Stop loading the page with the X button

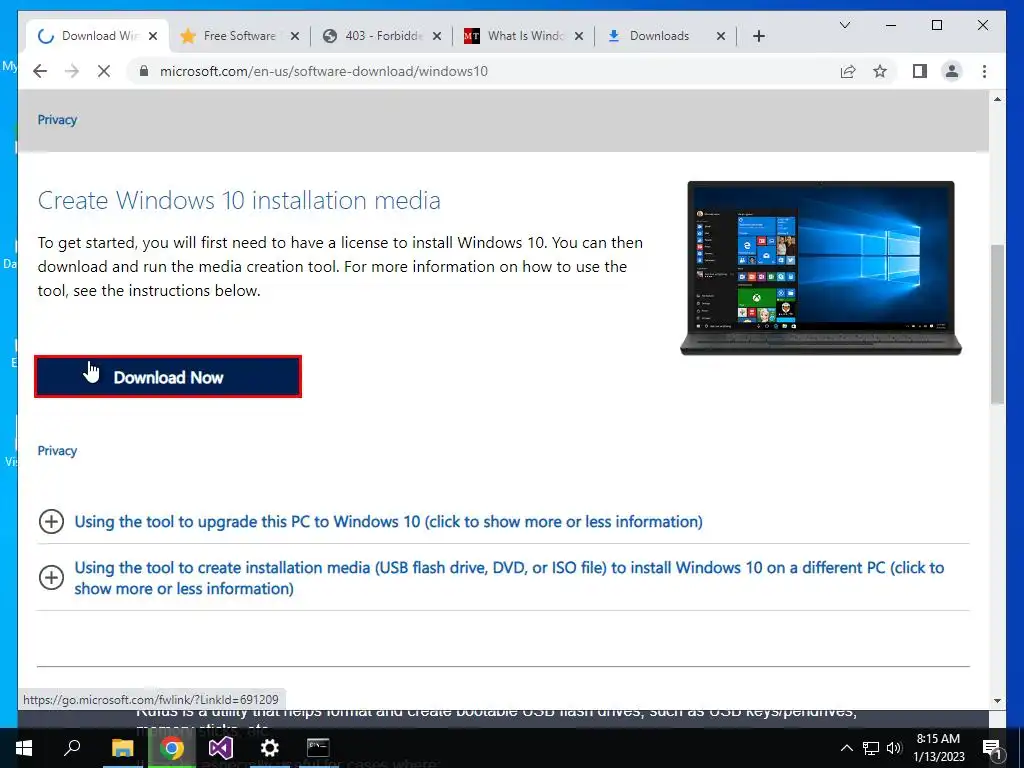(x=104, y=71)
